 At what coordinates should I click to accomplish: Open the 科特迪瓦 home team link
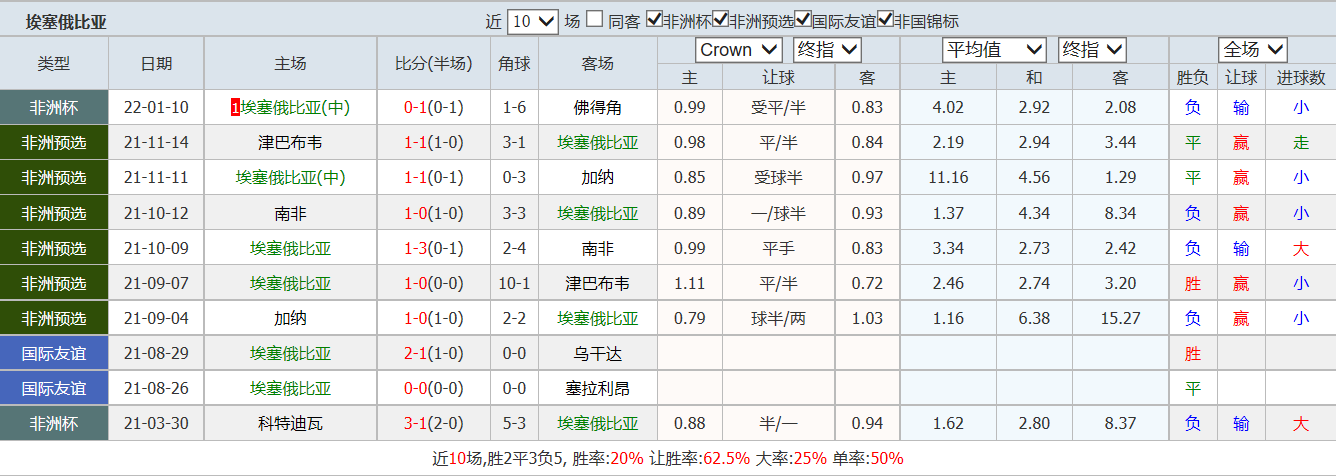291,424
